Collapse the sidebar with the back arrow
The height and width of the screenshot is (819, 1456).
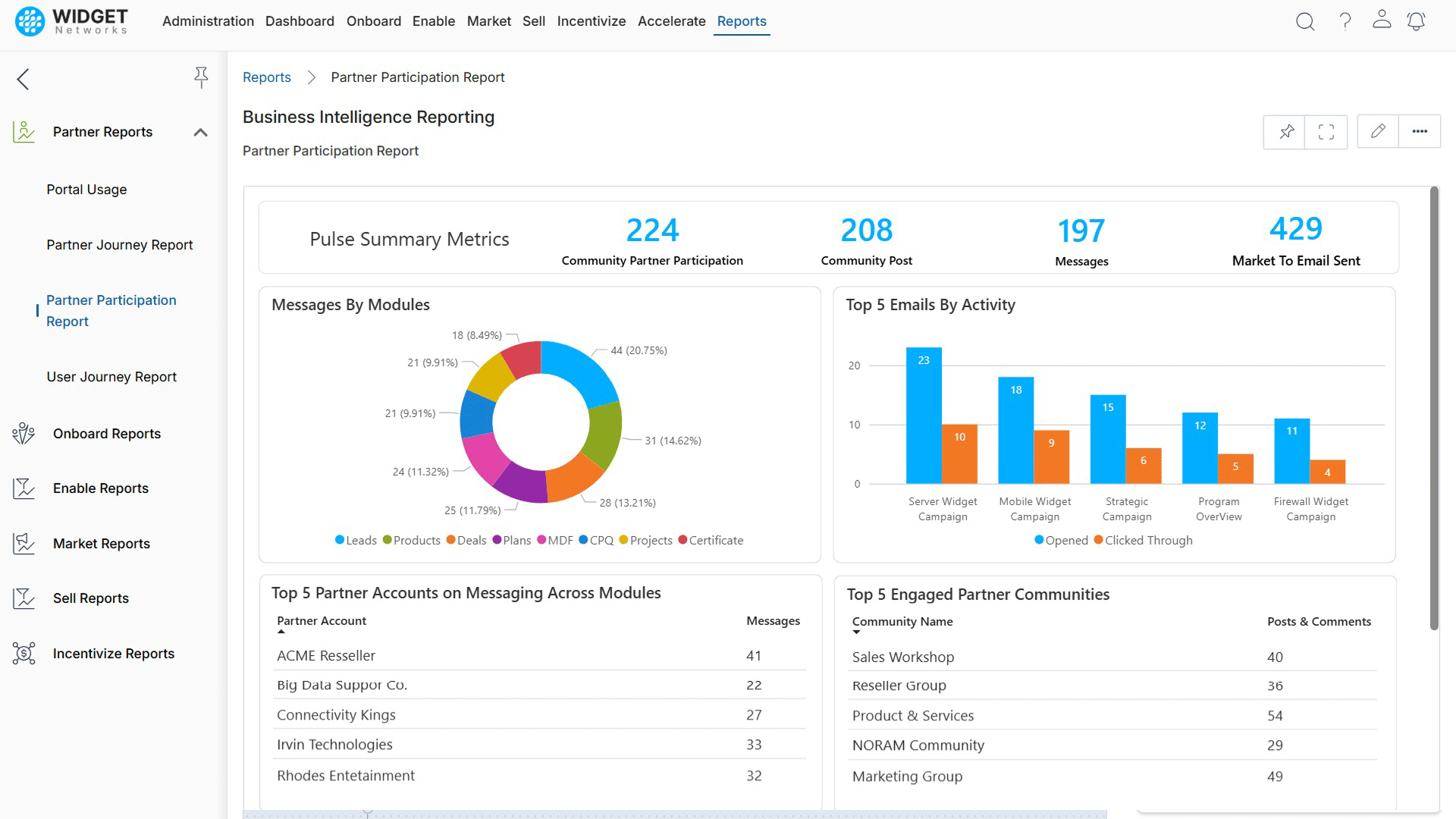click(x=23, y=78)
